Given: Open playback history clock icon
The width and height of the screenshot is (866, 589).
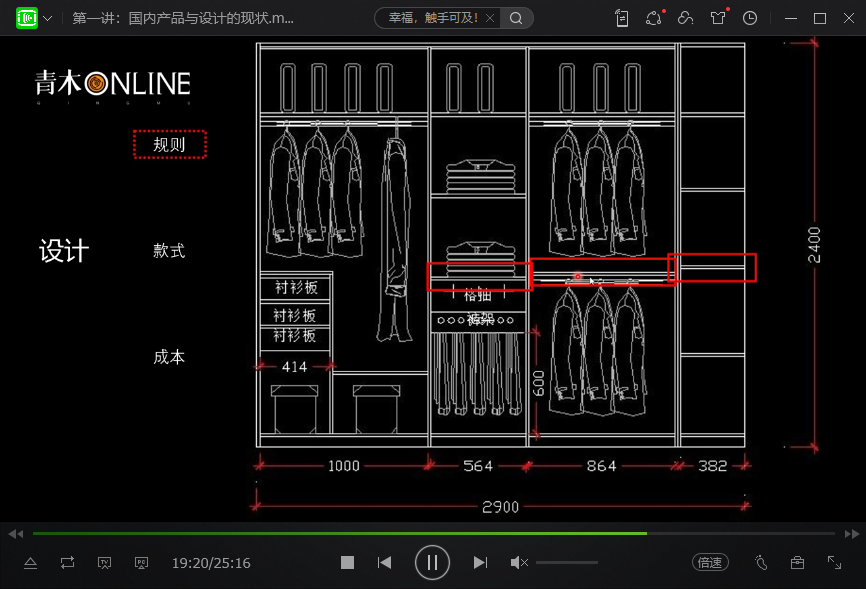Looking at the screenshot, I should [x=750, y=18].
